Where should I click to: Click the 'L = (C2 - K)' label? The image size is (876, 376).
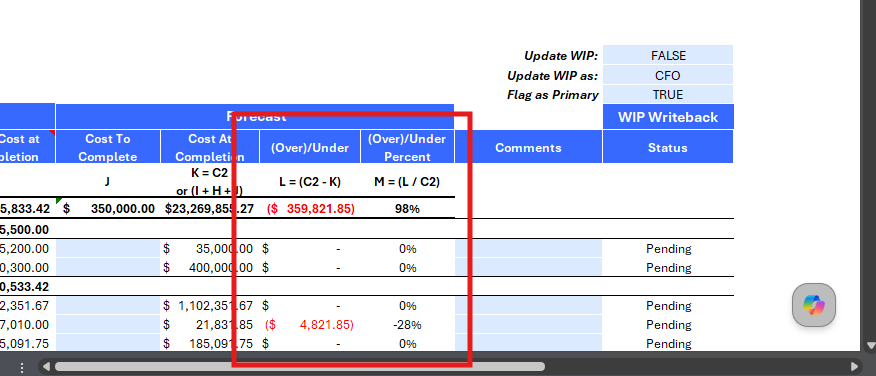310,182
